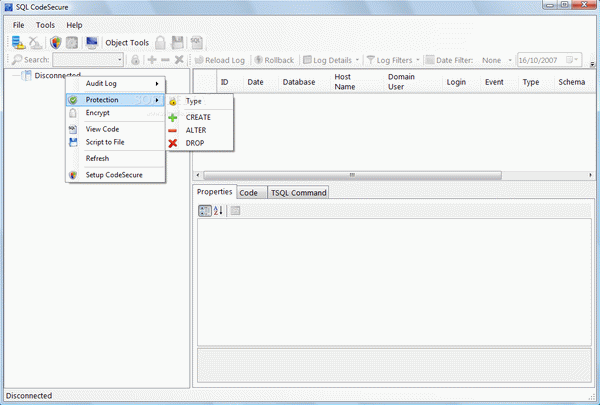Image resolution: width=600 pixels, height=405 pixels.
Task: Click the Log Details button
Action: pos(327,60)
